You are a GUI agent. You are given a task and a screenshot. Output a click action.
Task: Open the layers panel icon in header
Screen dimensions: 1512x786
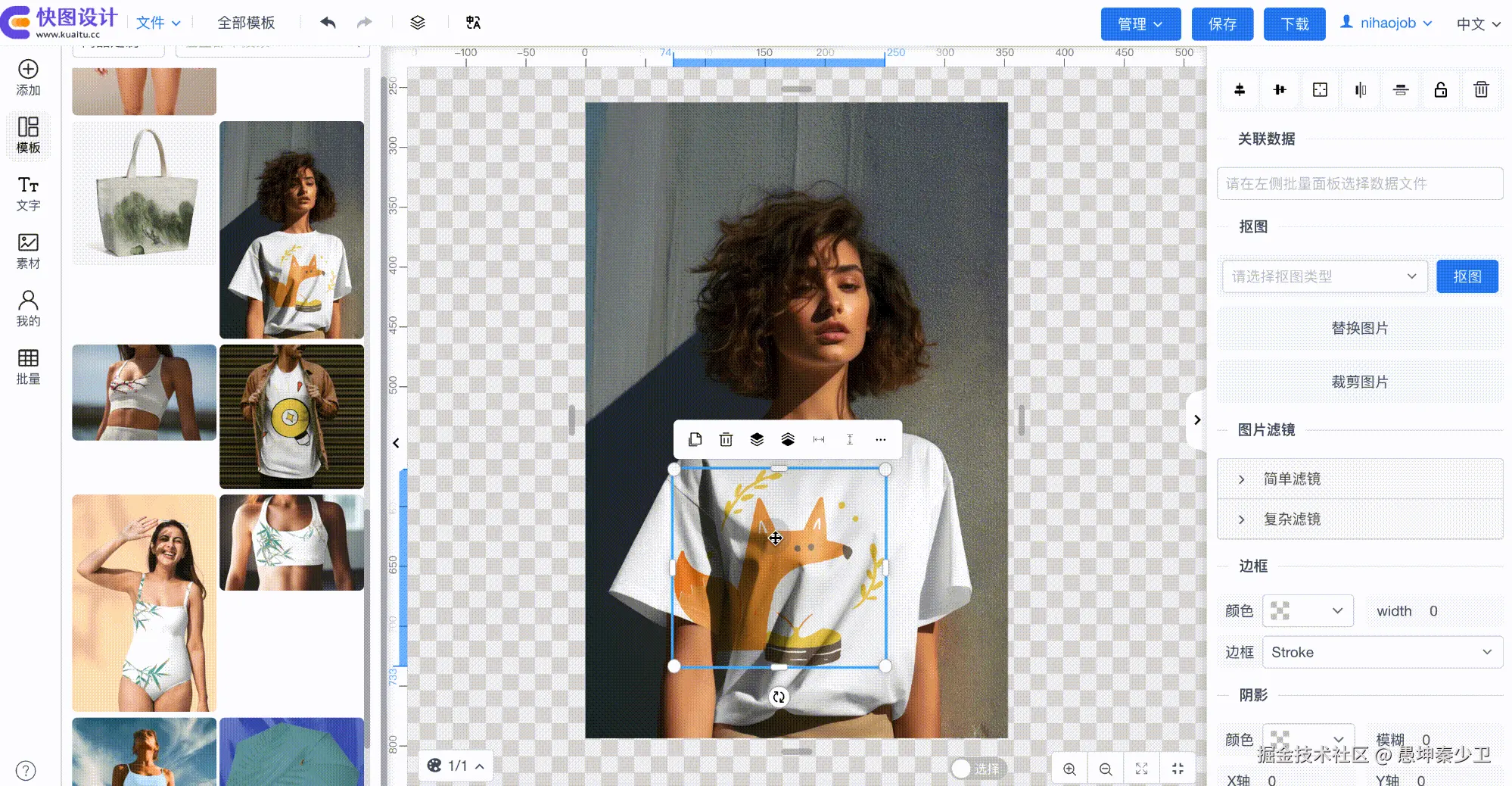click(x=417, y=23)
